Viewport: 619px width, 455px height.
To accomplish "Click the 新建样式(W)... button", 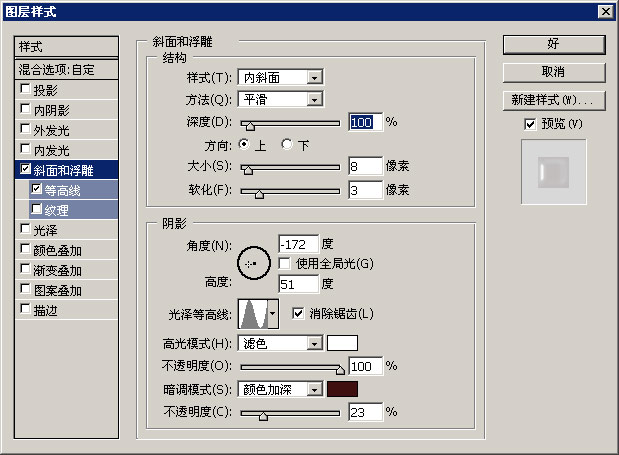I will pos(554,100).
